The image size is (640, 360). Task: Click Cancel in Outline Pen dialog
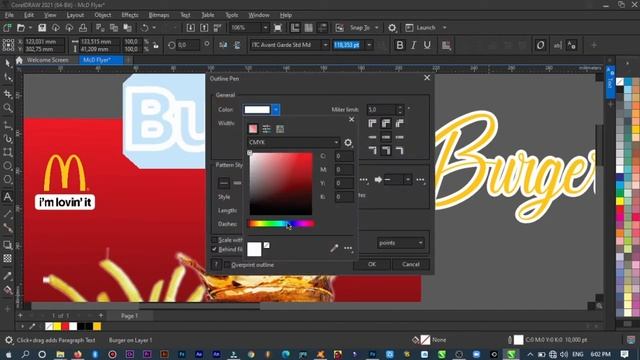point(411,264)
